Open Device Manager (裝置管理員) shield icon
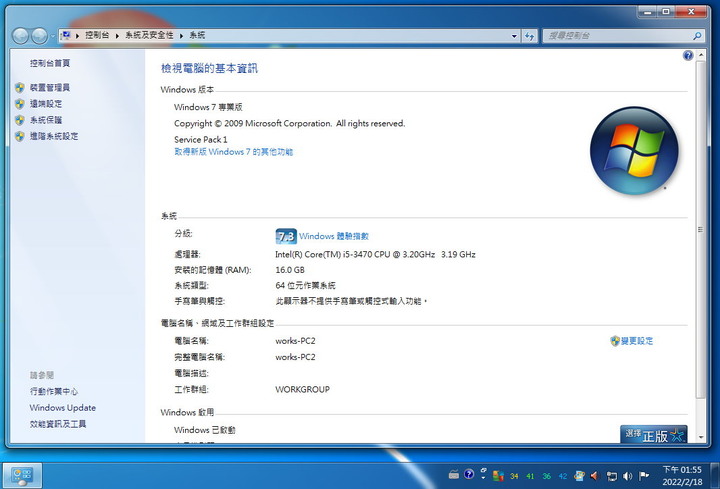 coord(19,87)
